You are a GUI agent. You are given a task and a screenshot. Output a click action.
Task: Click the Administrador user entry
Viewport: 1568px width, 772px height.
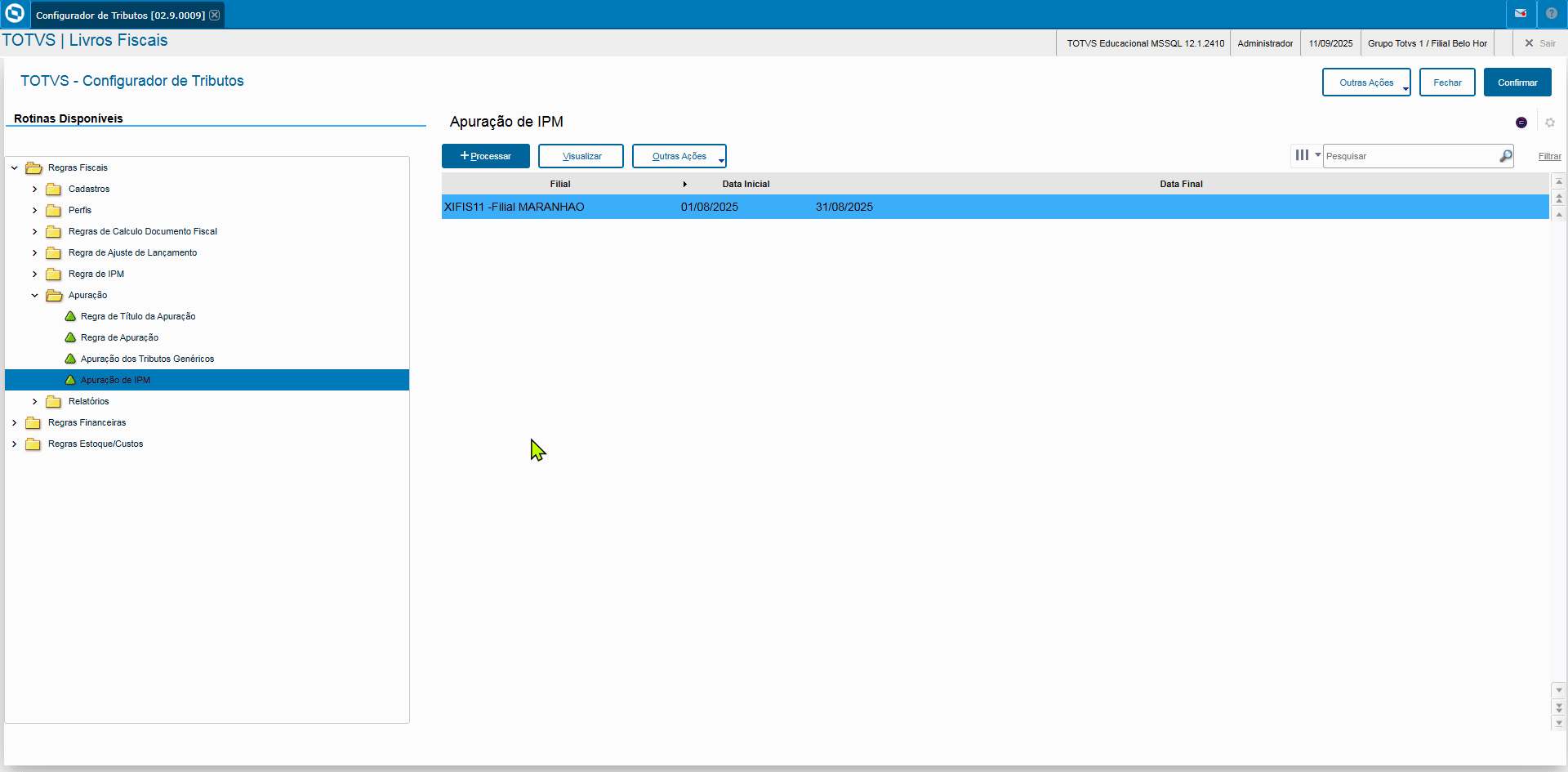(x=1265, y=43)
